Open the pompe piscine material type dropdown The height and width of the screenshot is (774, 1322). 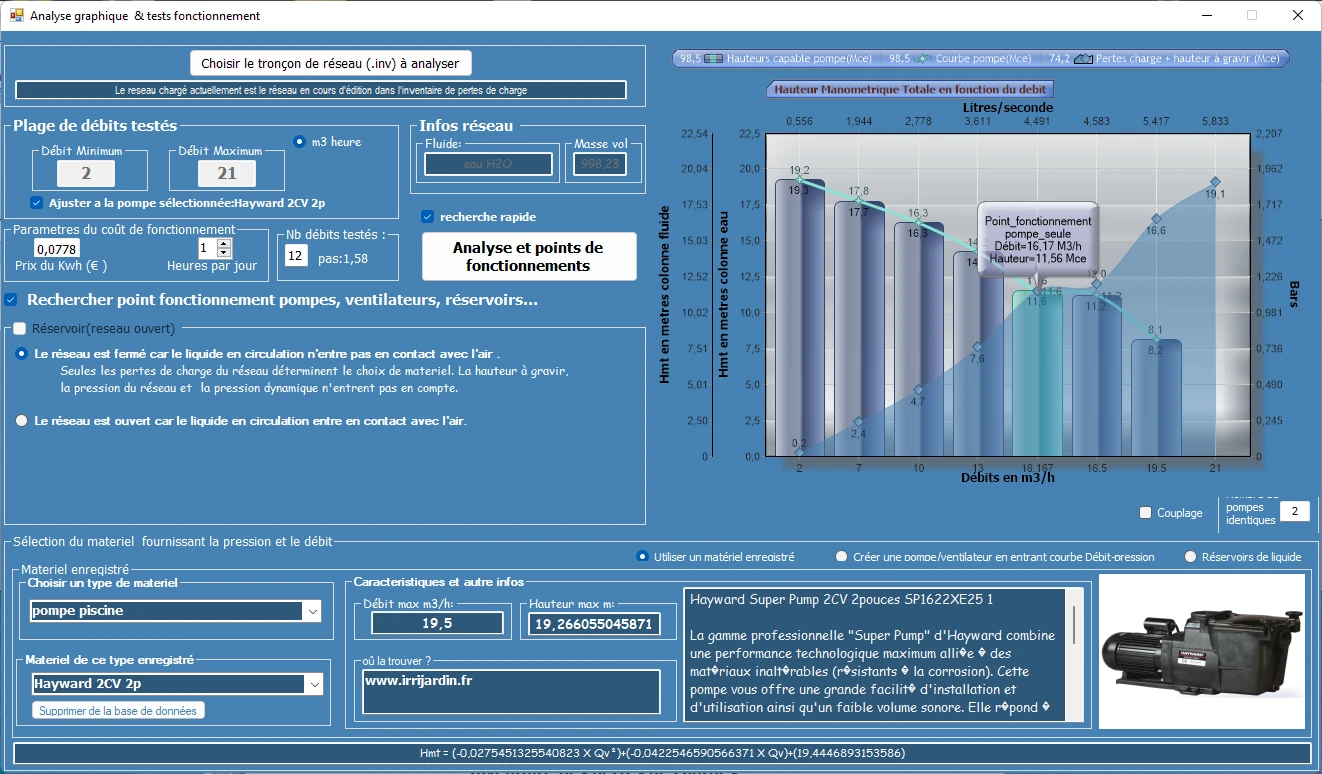pos(313,610)
